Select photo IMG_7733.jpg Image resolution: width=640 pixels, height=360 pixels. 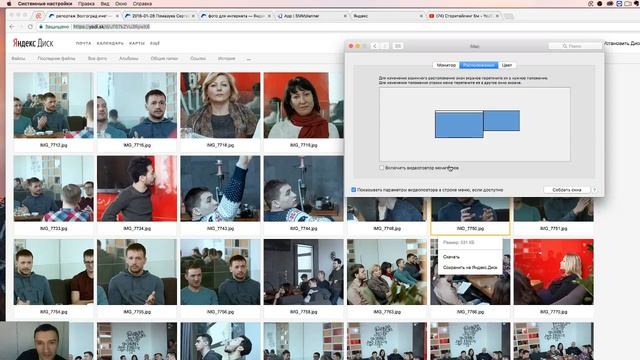coord(53,189)
